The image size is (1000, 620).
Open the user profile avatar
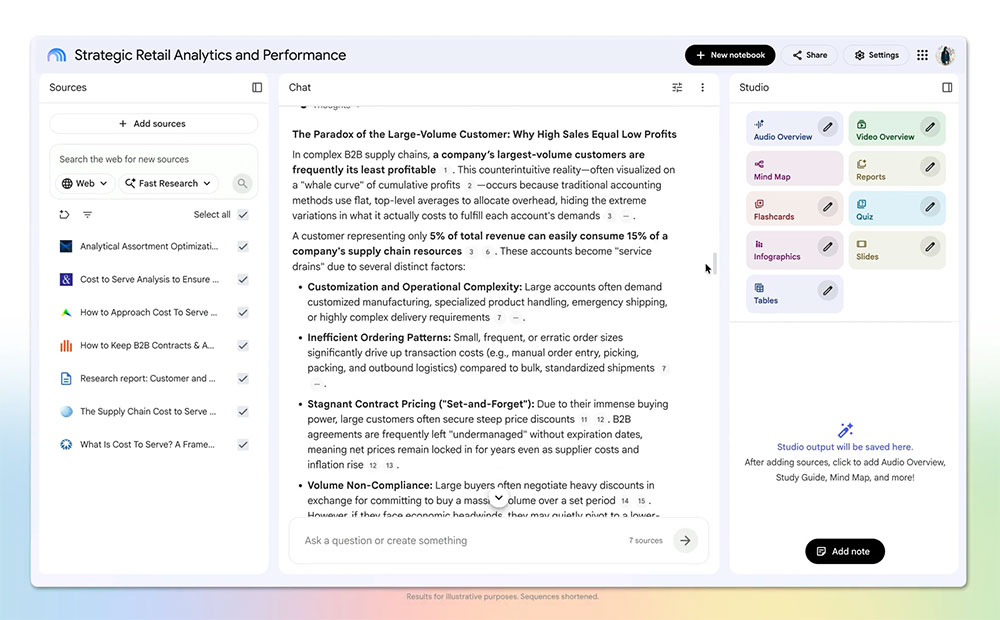(x=945, y=55)
